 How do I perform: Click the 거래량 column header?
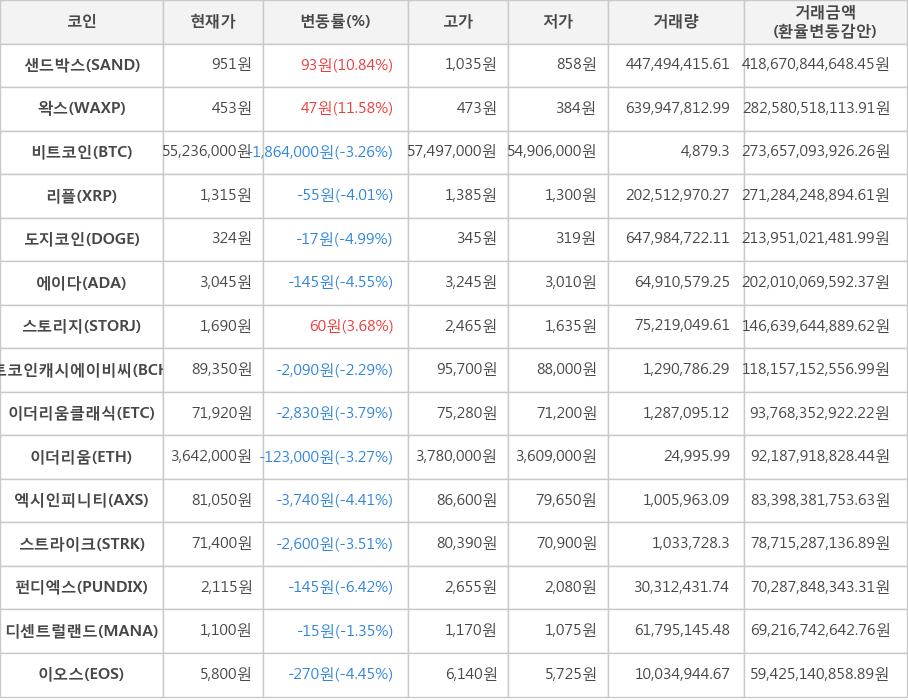point(676,21)
